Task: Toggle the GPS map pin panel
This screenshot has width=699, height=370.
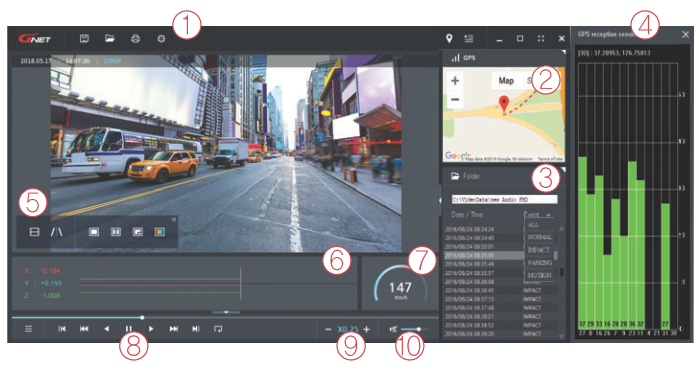Action: point(449,39)
